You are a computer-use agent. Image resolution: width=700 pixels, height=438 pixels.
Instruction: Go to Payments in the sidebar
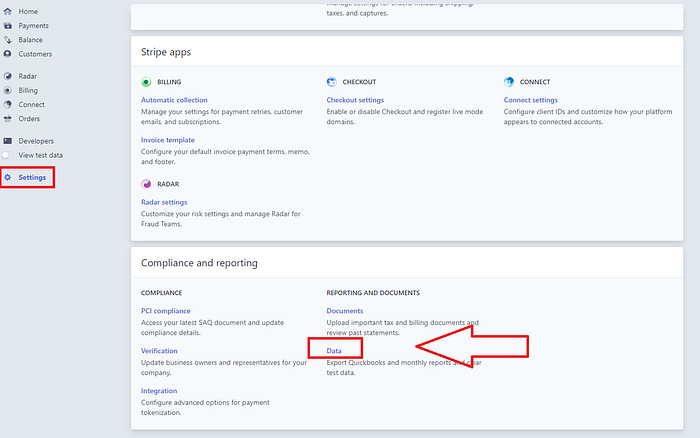pyautogui.click(x=33, y=25)
